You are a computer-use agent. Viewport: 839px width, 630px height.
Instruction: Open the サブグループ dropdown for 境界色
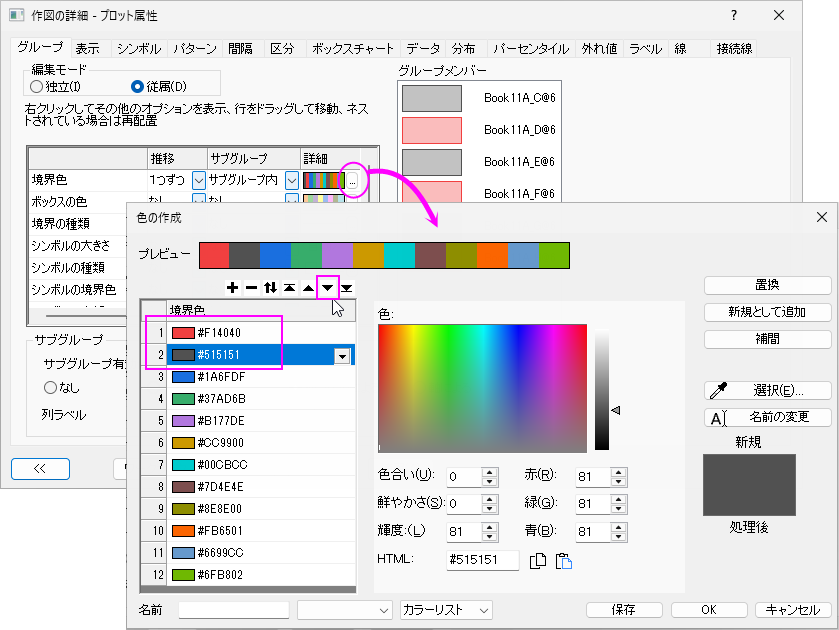click(x=292, y=180)
